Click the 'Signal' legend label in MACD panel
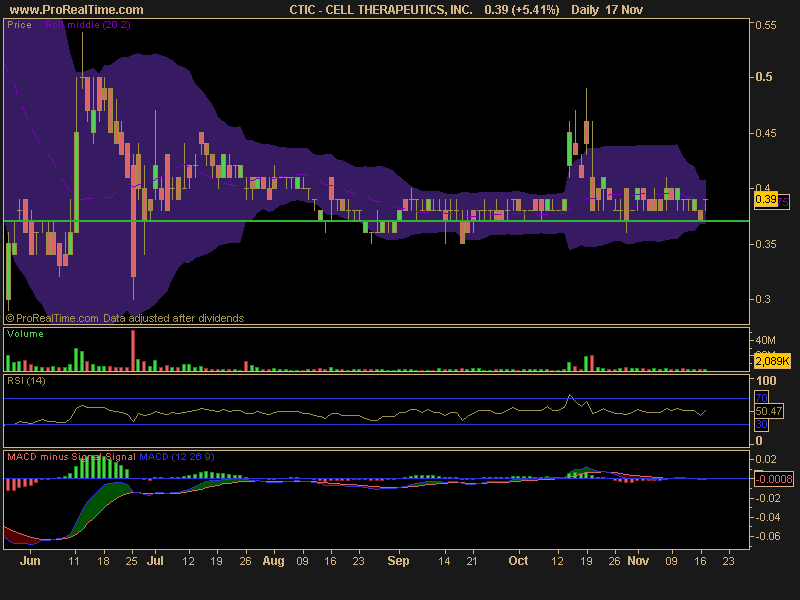 (120, 457)
